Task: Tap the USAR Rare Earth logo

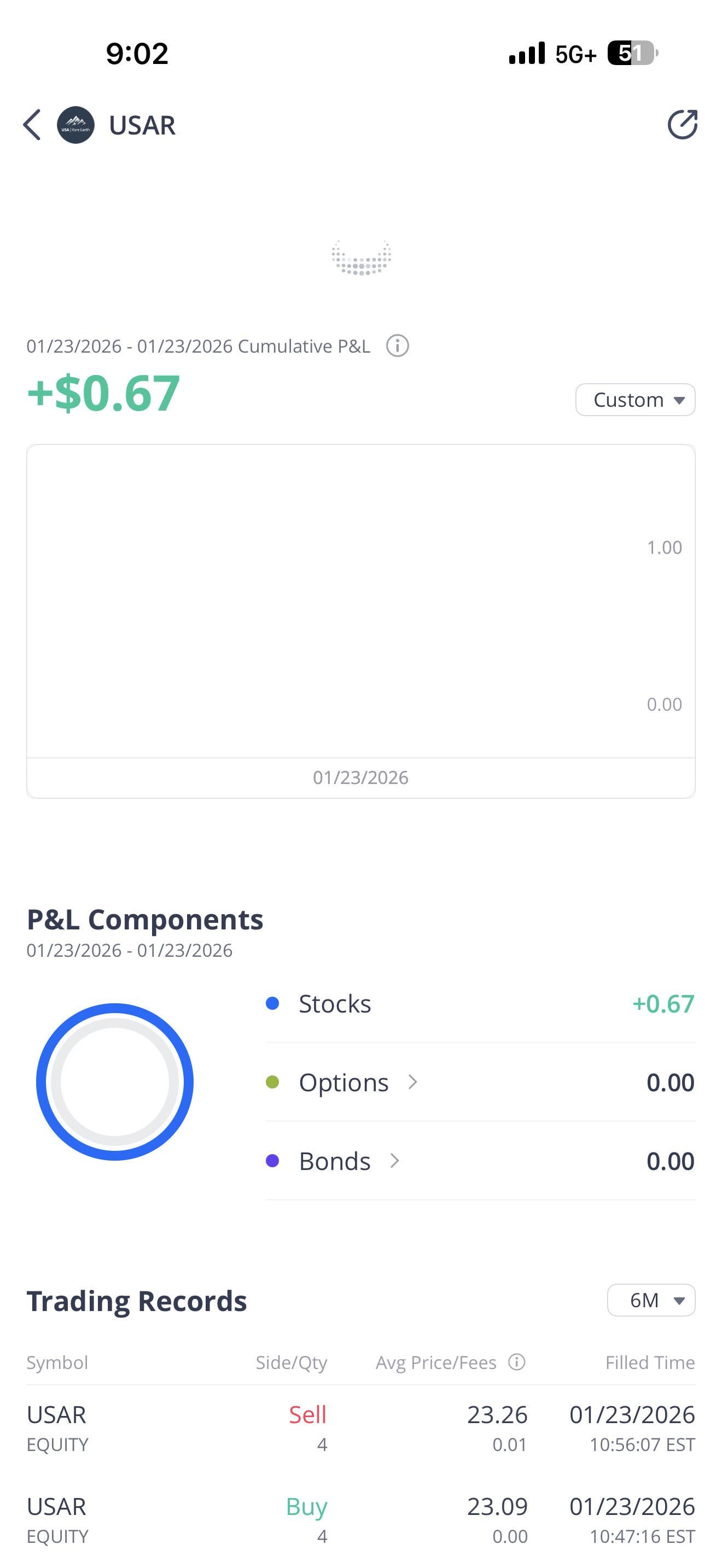Action: [x=75, y=125]
